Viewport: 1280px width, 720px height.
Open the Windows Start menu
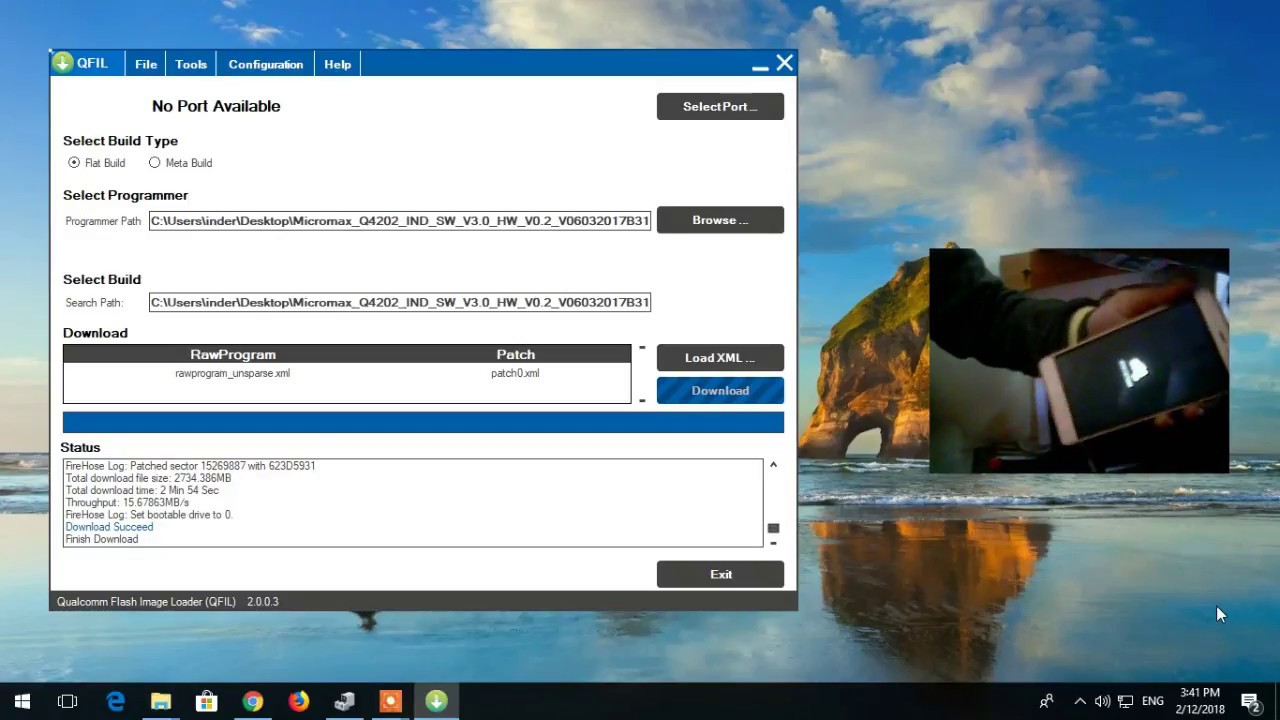click(x=22, y=701)
